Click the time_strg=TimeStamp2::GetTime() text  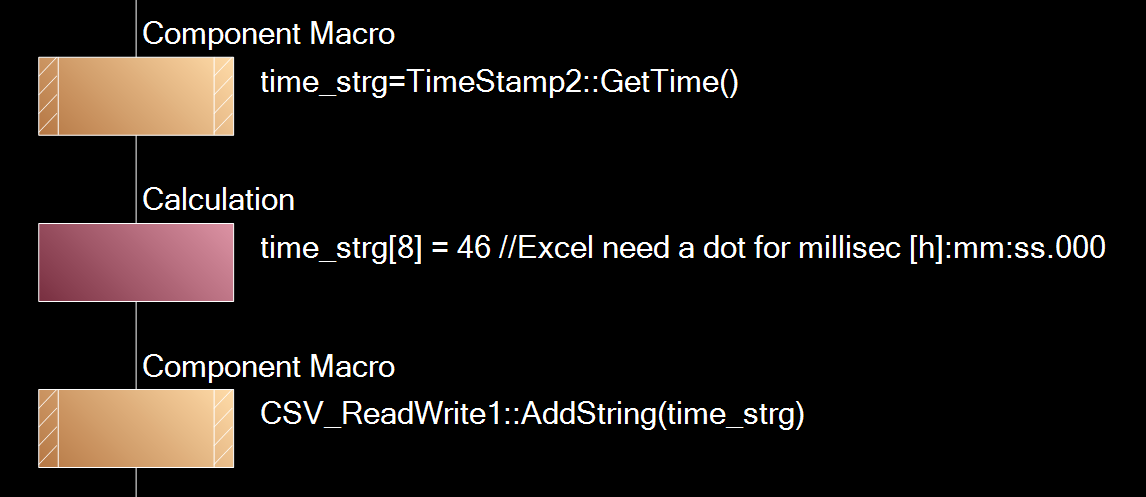tap(498, 83)
